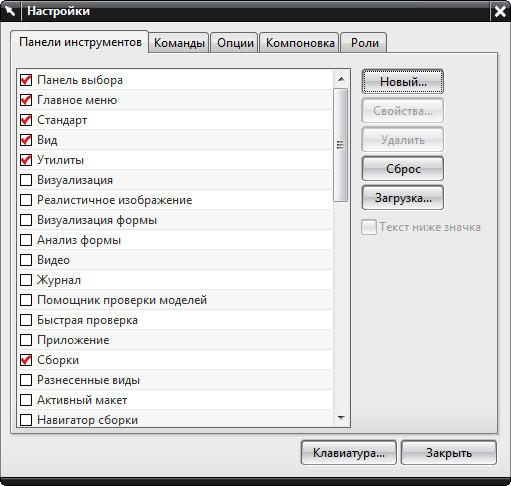This screenshot has height=486, width=511.
Task: Select the Главное меню row text
Action: pos(77,100)
